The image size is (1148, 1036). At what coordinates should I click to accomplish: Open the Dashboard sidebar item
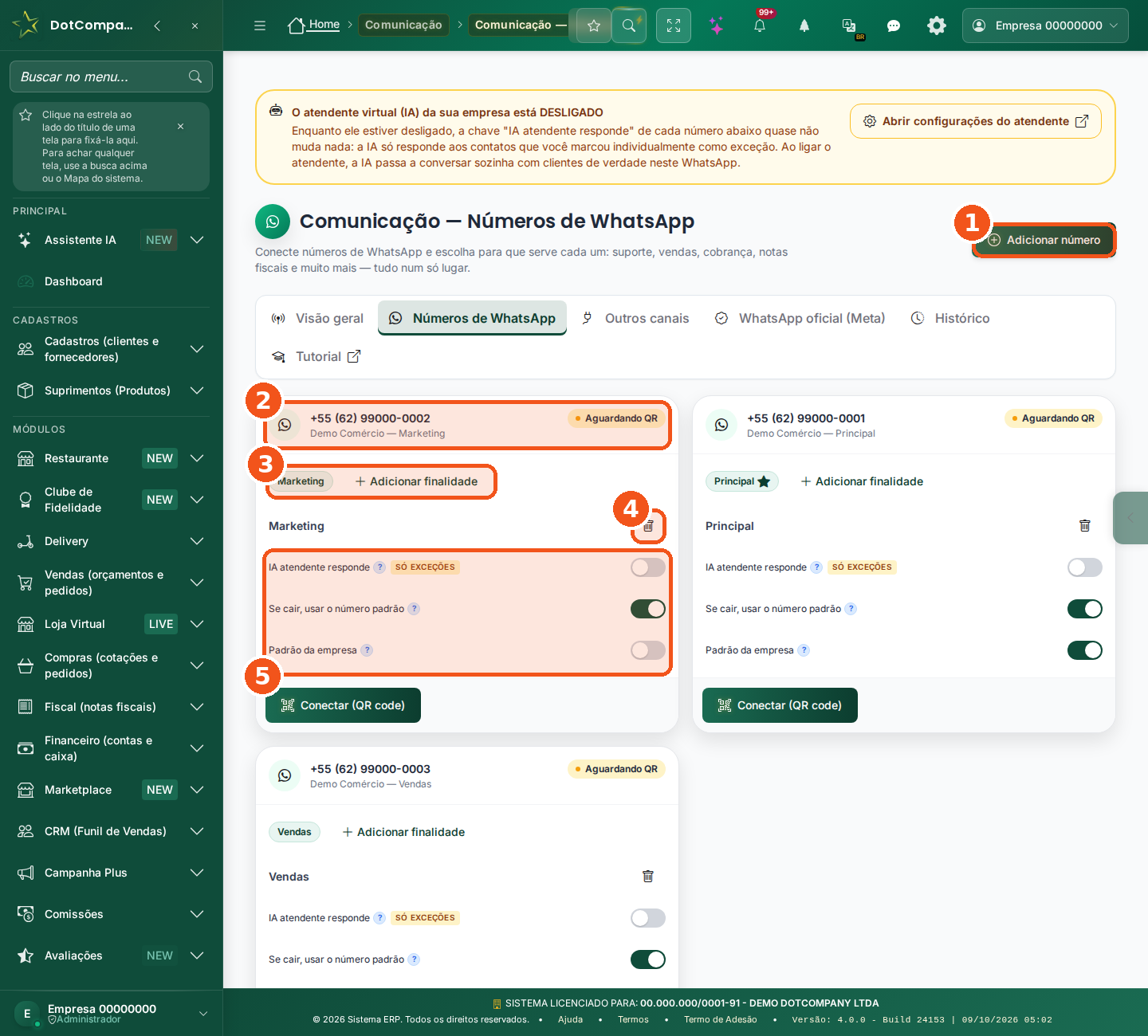point(111,281)
